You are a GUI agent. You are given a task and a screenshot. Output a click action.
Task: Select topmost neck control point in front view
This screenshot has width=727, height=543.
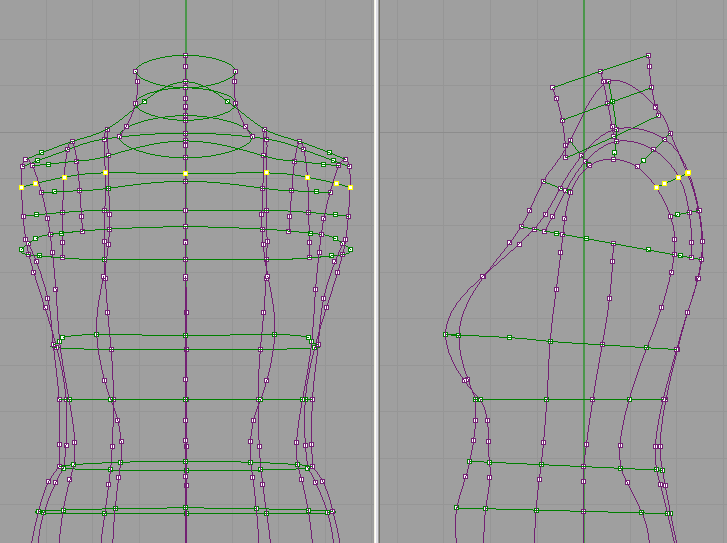(185, 55)
